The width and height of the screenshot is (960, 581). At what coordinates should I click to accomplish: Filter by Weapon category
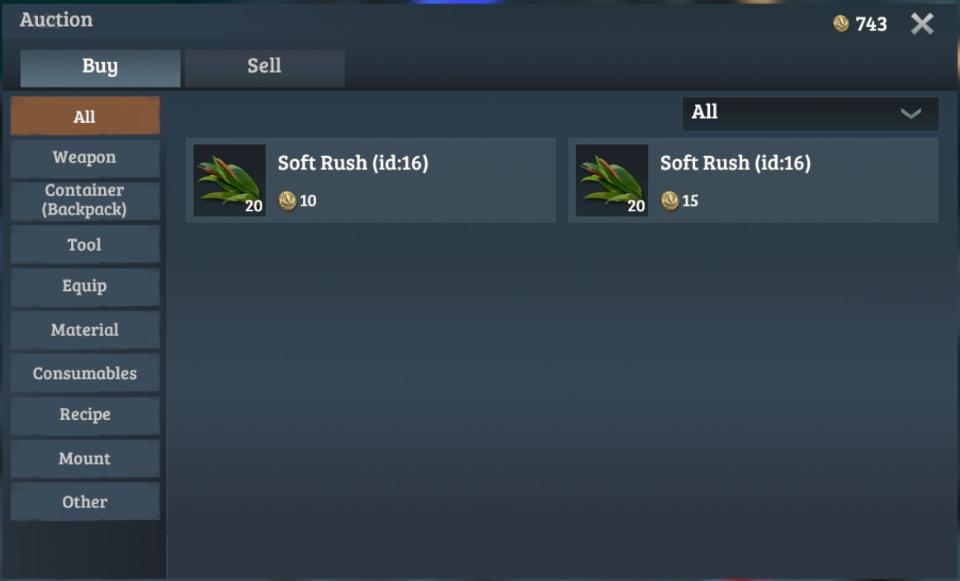click(x=85, y=158)
